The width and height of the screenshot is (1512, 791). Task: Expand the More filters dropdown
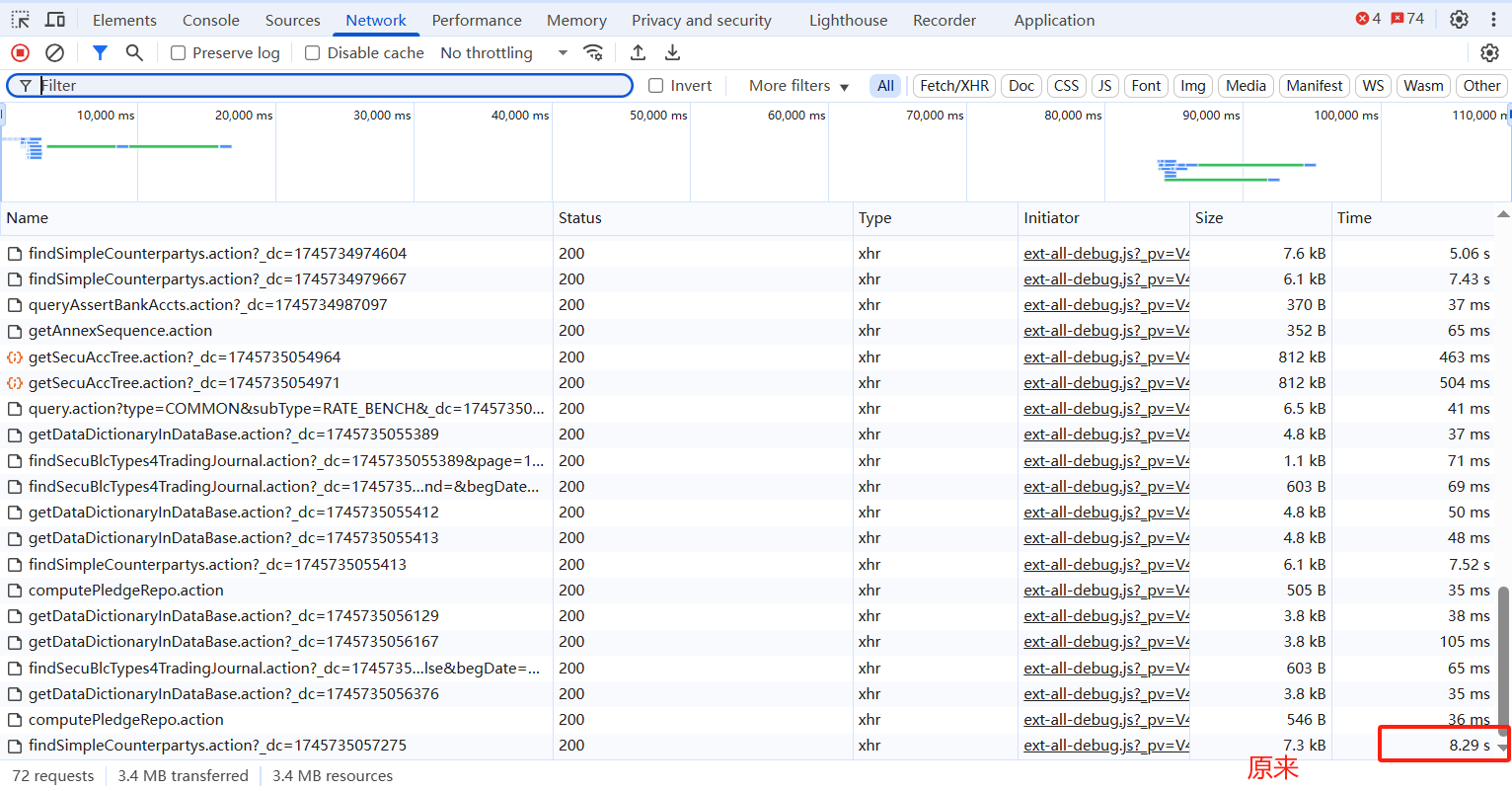tap(799, 86)
